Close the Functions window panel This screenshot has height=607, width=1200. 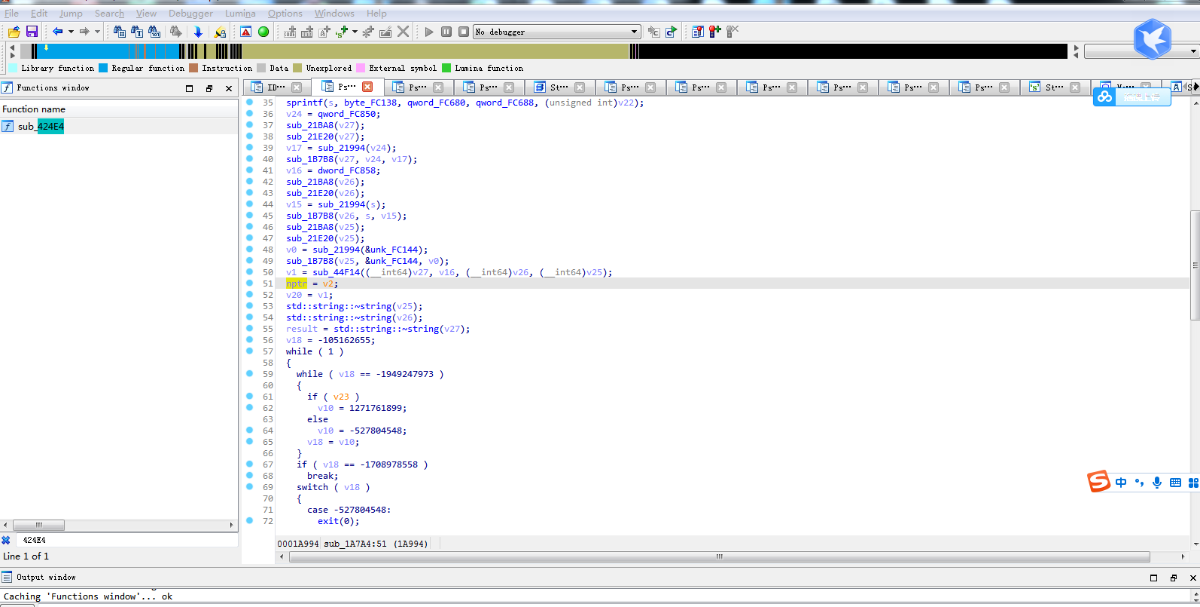click(x=228, y=88)
